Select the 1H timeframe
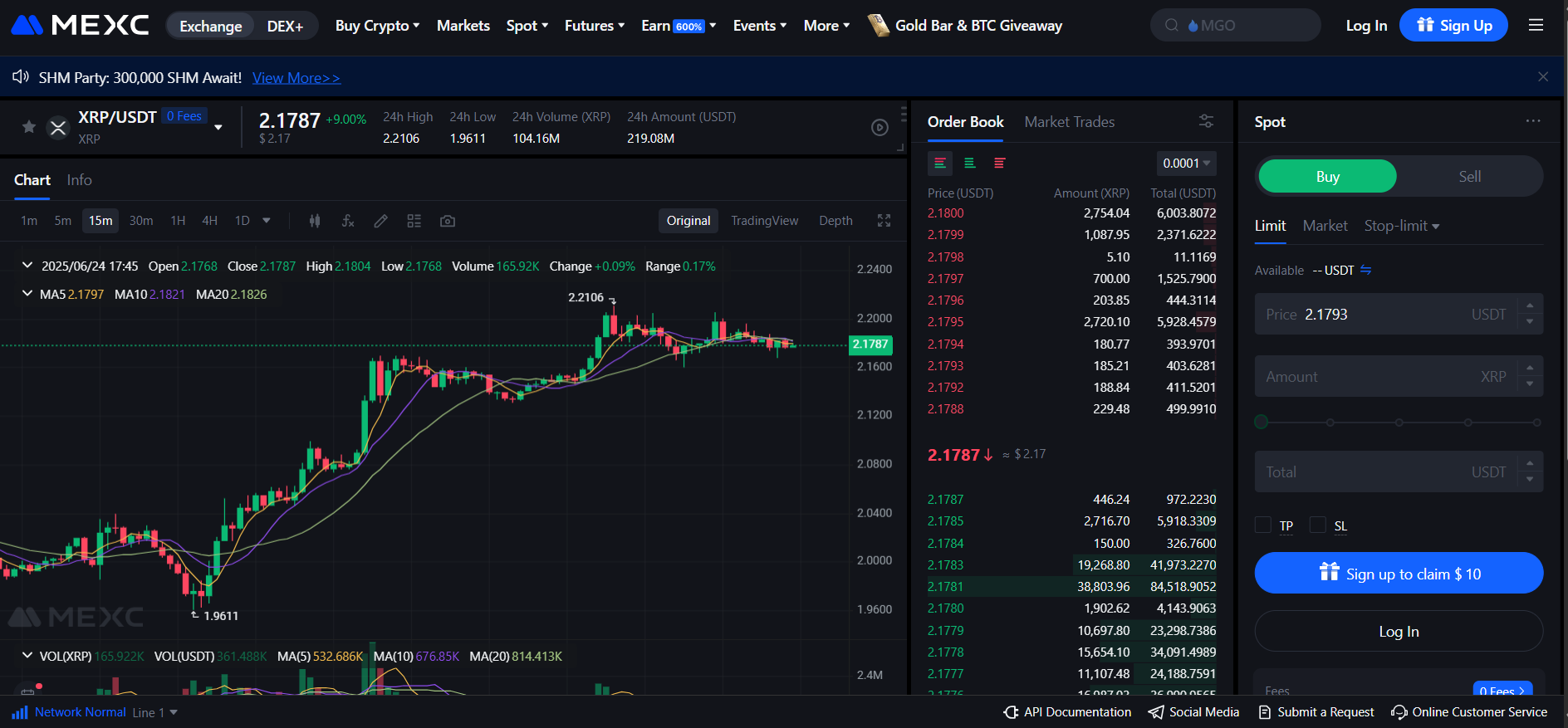Screen dimensions: 1568x728 click(x=178, y=221)
